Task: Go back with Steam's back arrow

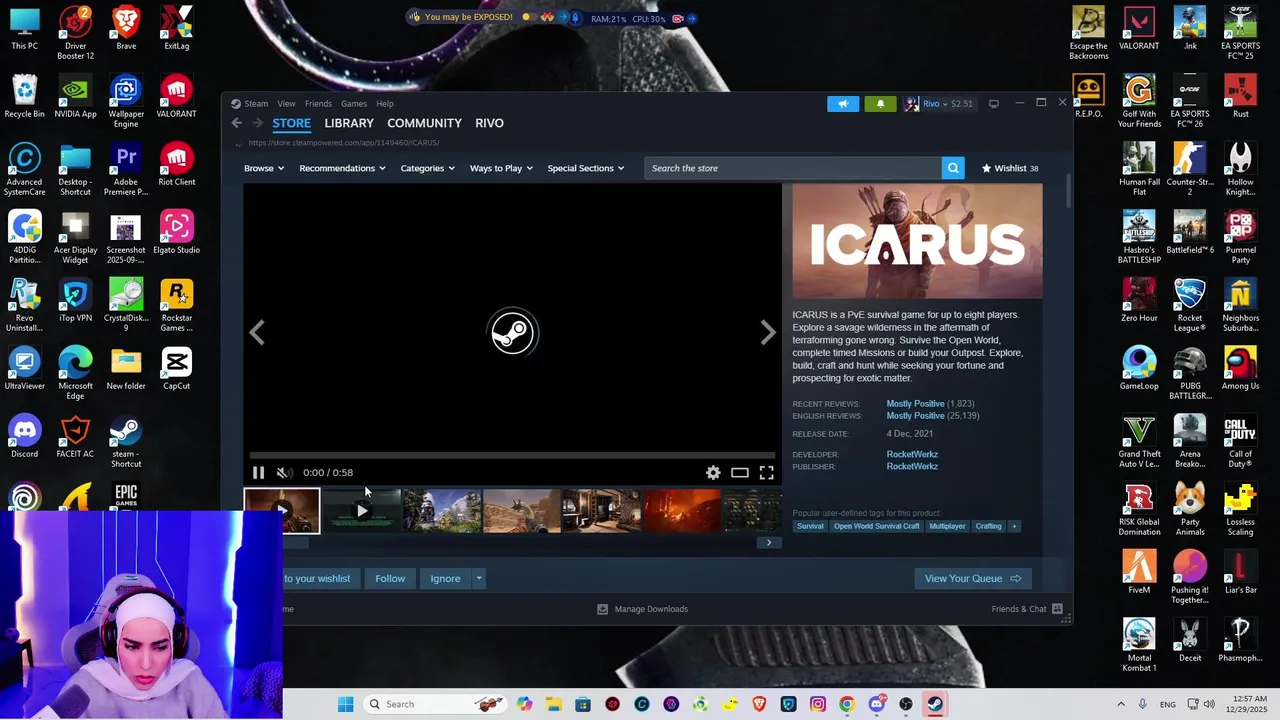Action: coord(236,123)
